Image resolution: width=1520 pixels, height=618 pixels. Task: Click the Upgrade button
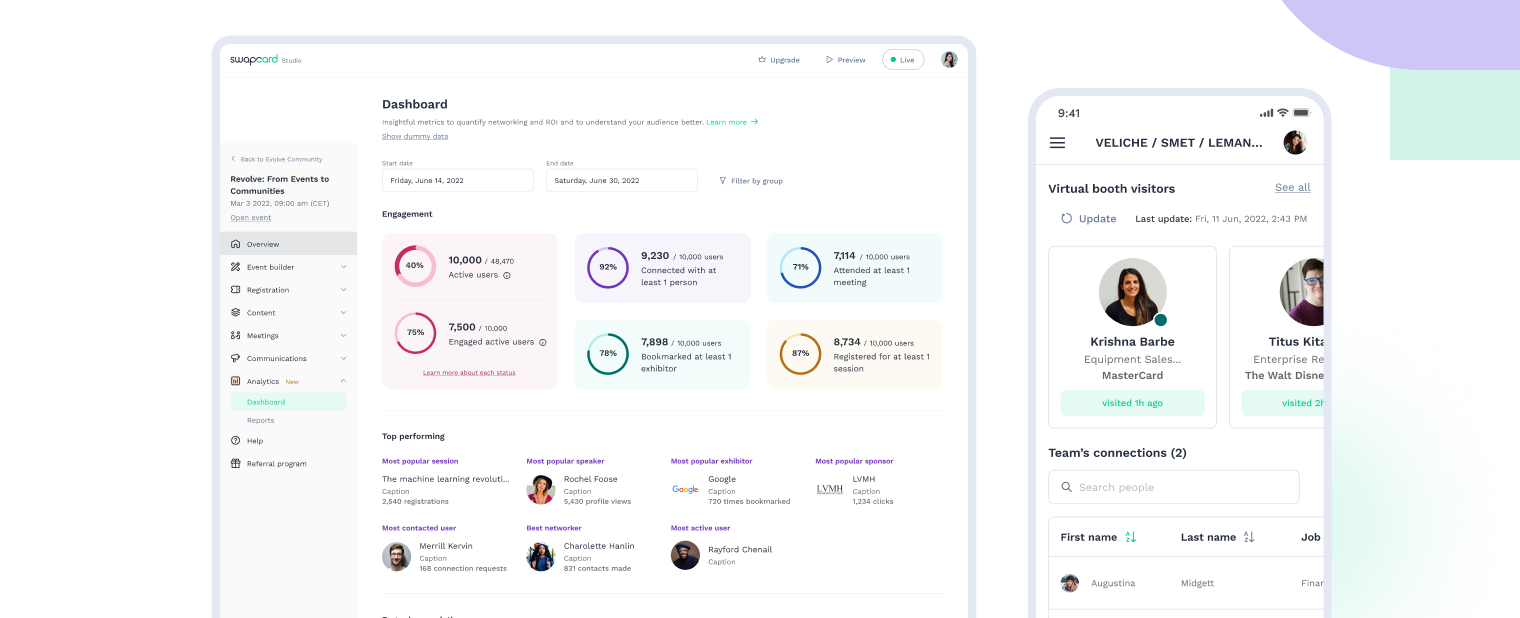point(779,60)
